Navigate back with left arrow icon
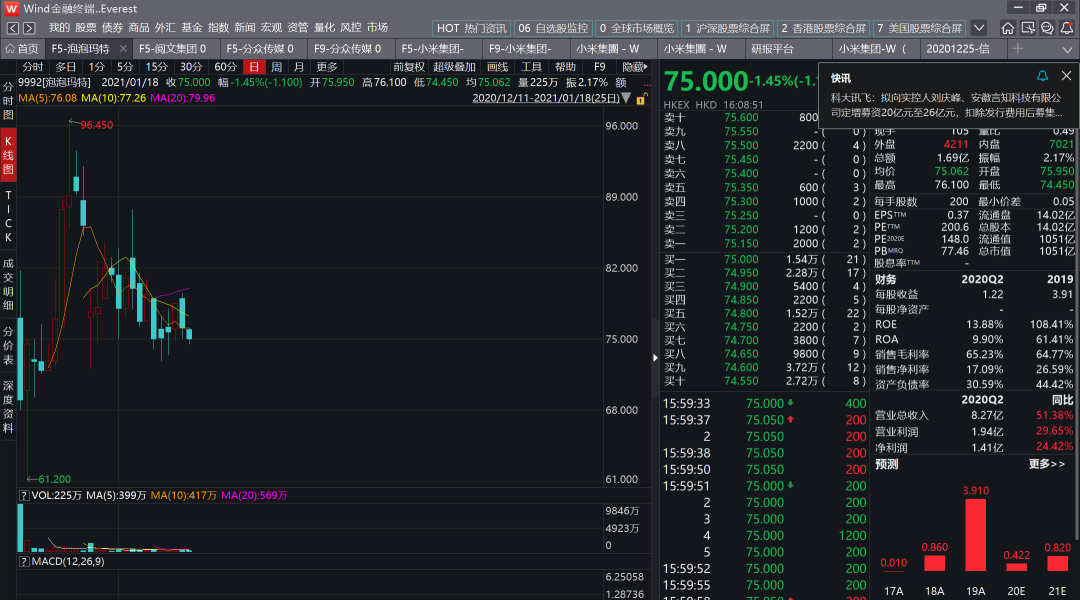The image size is (1080, 600). click(13, 28)
